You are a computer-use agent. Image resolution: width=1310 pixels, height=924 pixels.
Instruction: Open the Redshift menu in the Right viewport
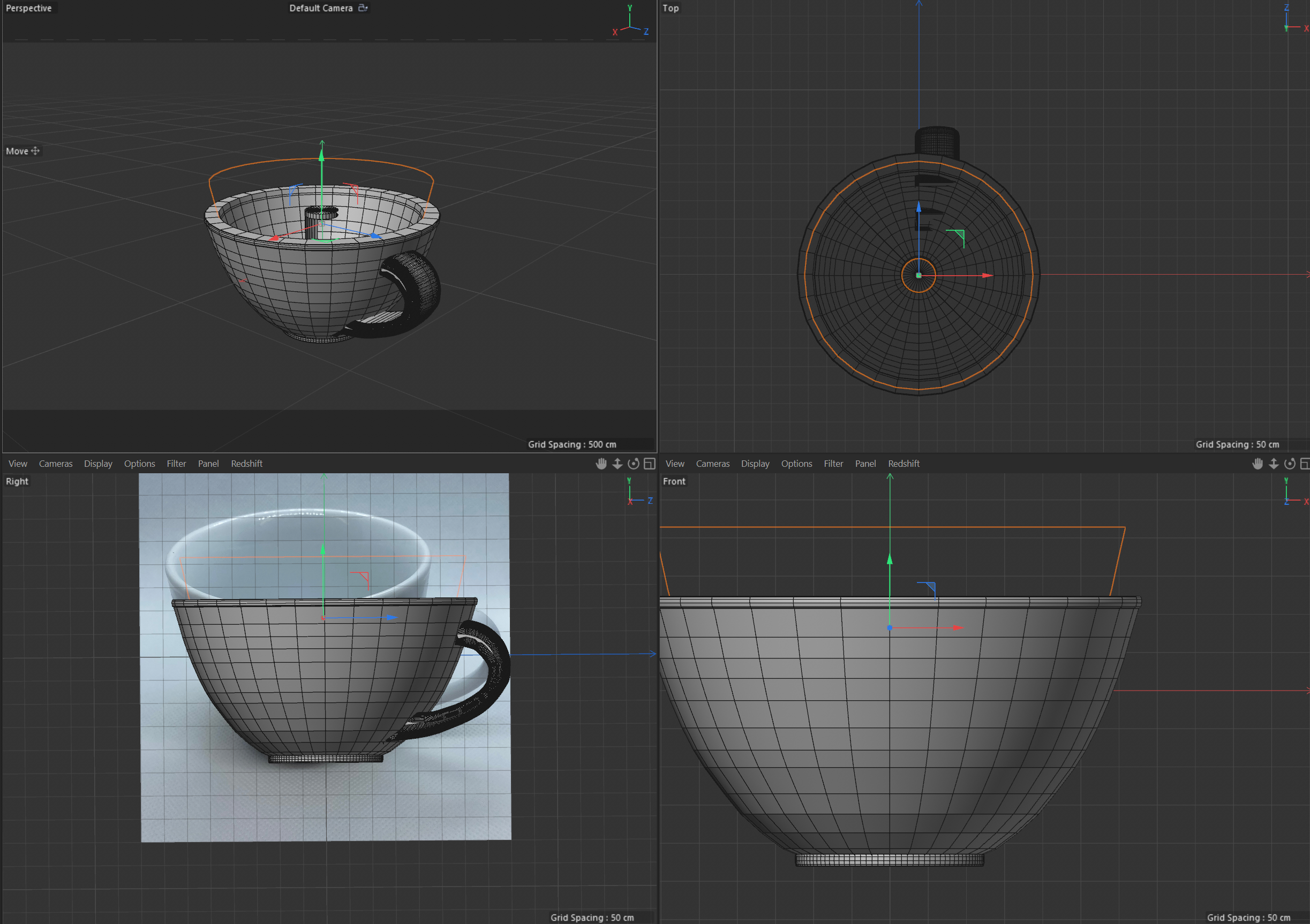pyautogui.click(x=246, y=464)
